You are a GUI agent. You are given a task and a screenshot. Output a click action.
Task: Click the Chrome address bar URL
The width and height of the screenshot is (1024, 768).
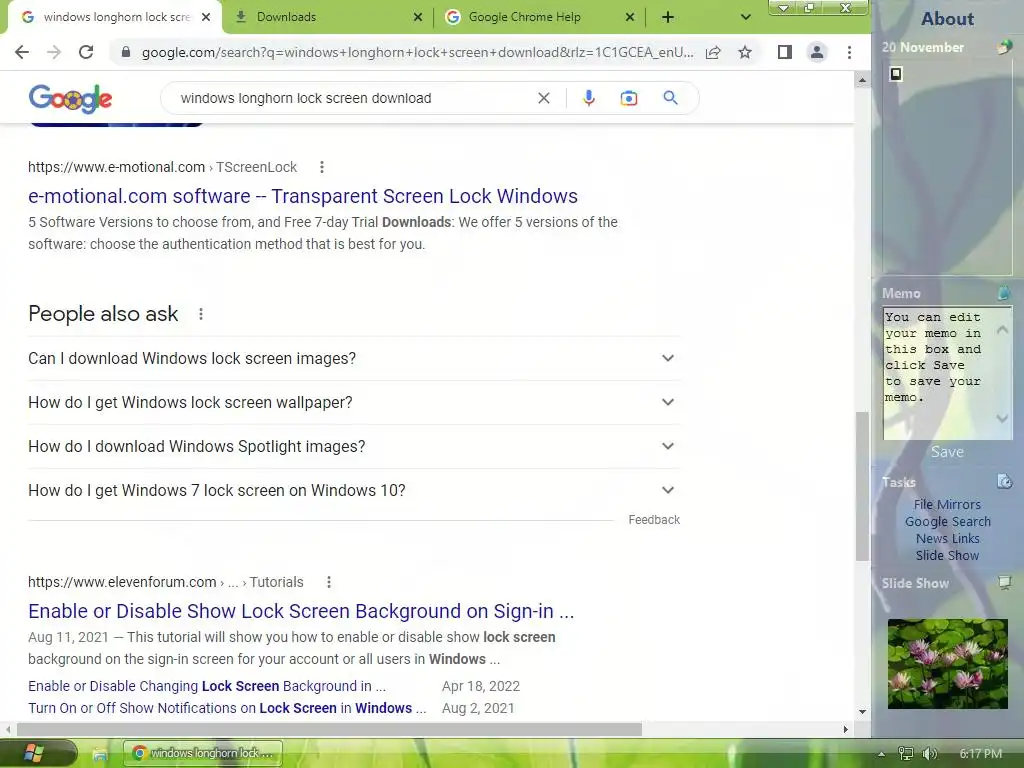417,52
